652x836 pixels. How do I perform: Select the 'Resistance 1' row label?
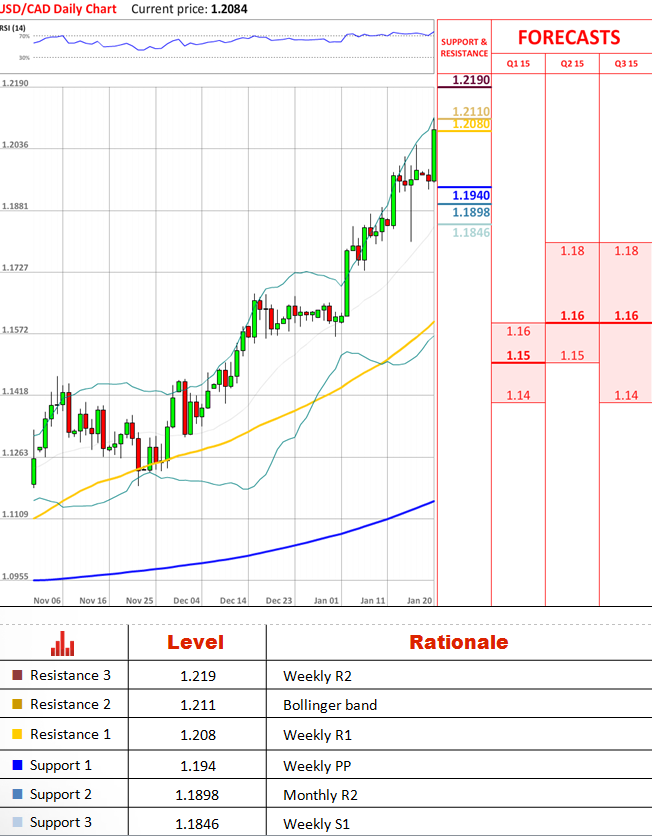[70, 734]
